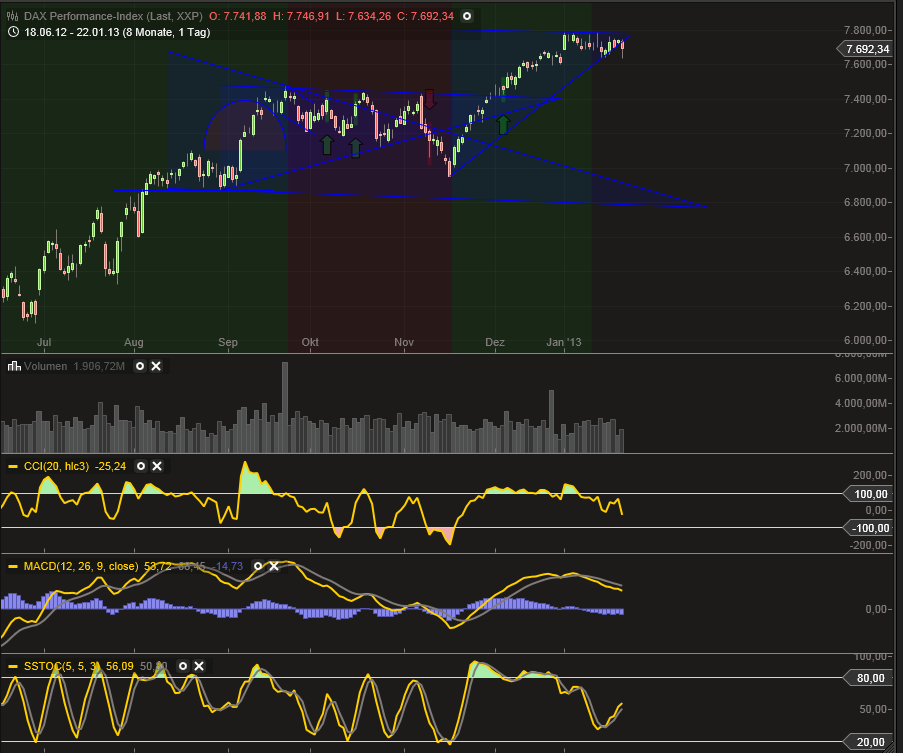Click the Volumen indicator label
This screenshot has width=903, height=753.
coord(45,366)
